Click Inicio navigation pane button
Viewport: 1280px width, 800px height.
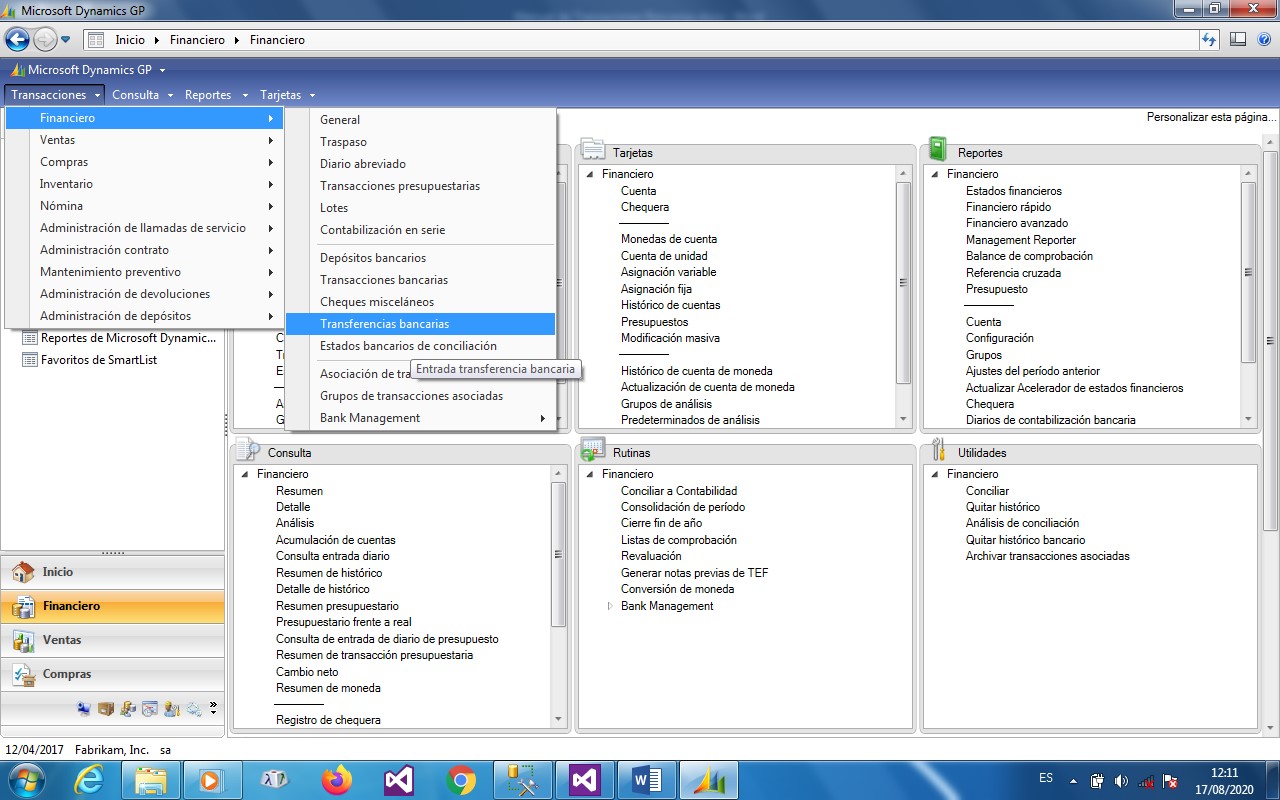112,572
